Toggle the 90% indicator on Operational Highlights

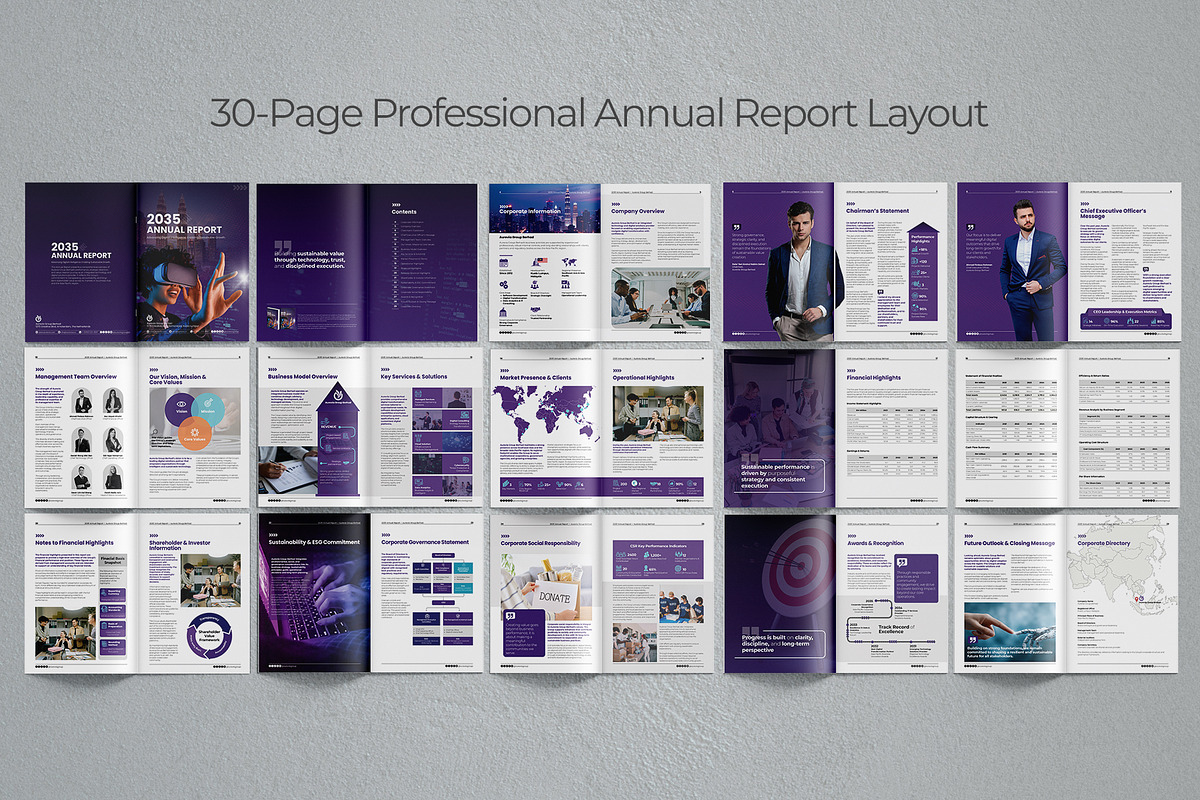(674, 484)
